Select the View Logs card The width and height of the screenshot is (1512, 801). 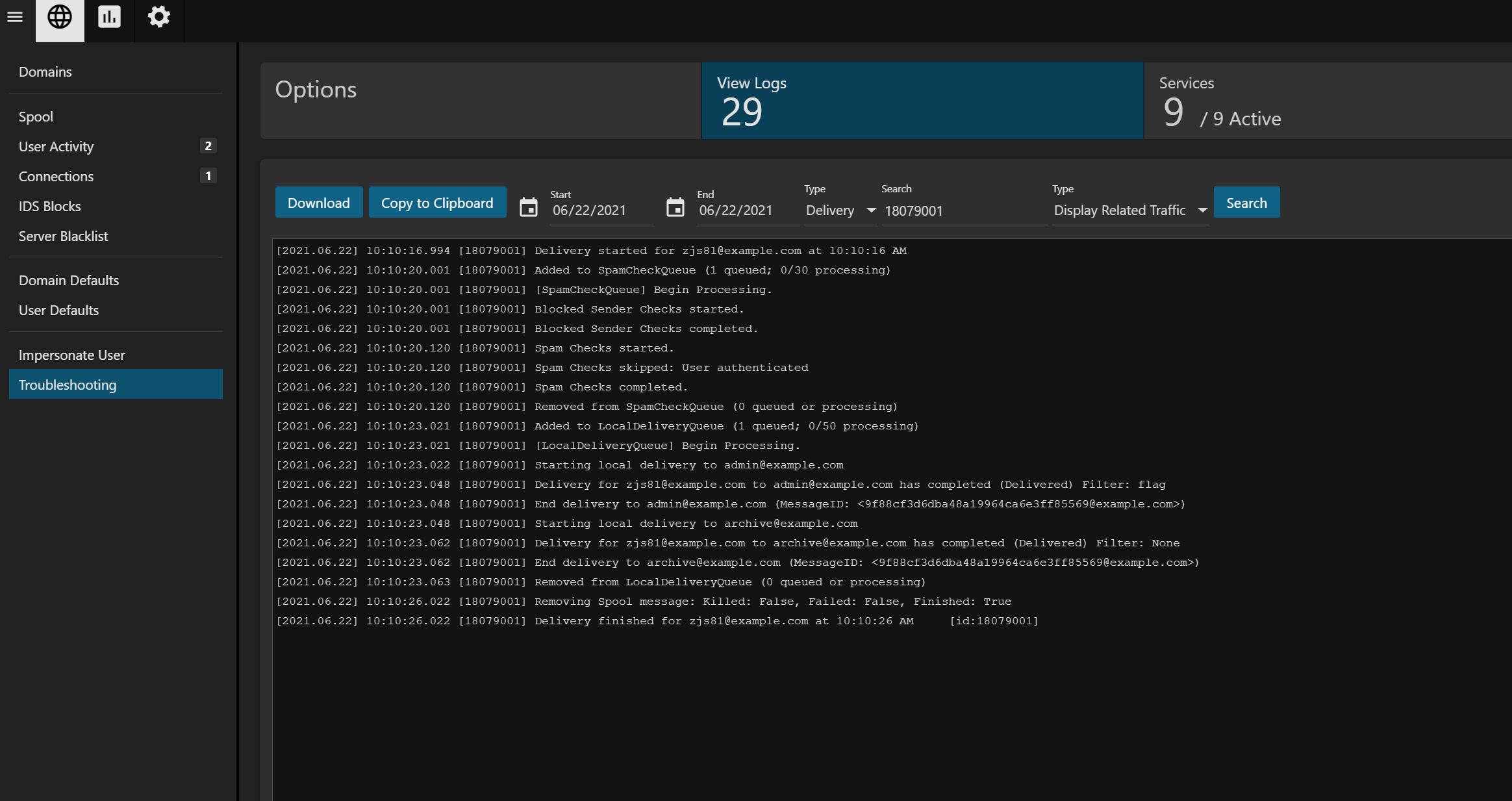pyautogui.click(x=922, y=101)
